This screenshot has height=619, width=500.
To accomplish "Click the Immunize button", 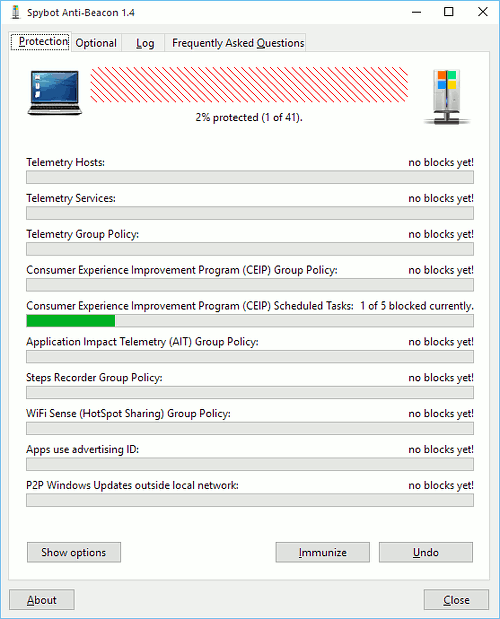I will tap(322, 552).
